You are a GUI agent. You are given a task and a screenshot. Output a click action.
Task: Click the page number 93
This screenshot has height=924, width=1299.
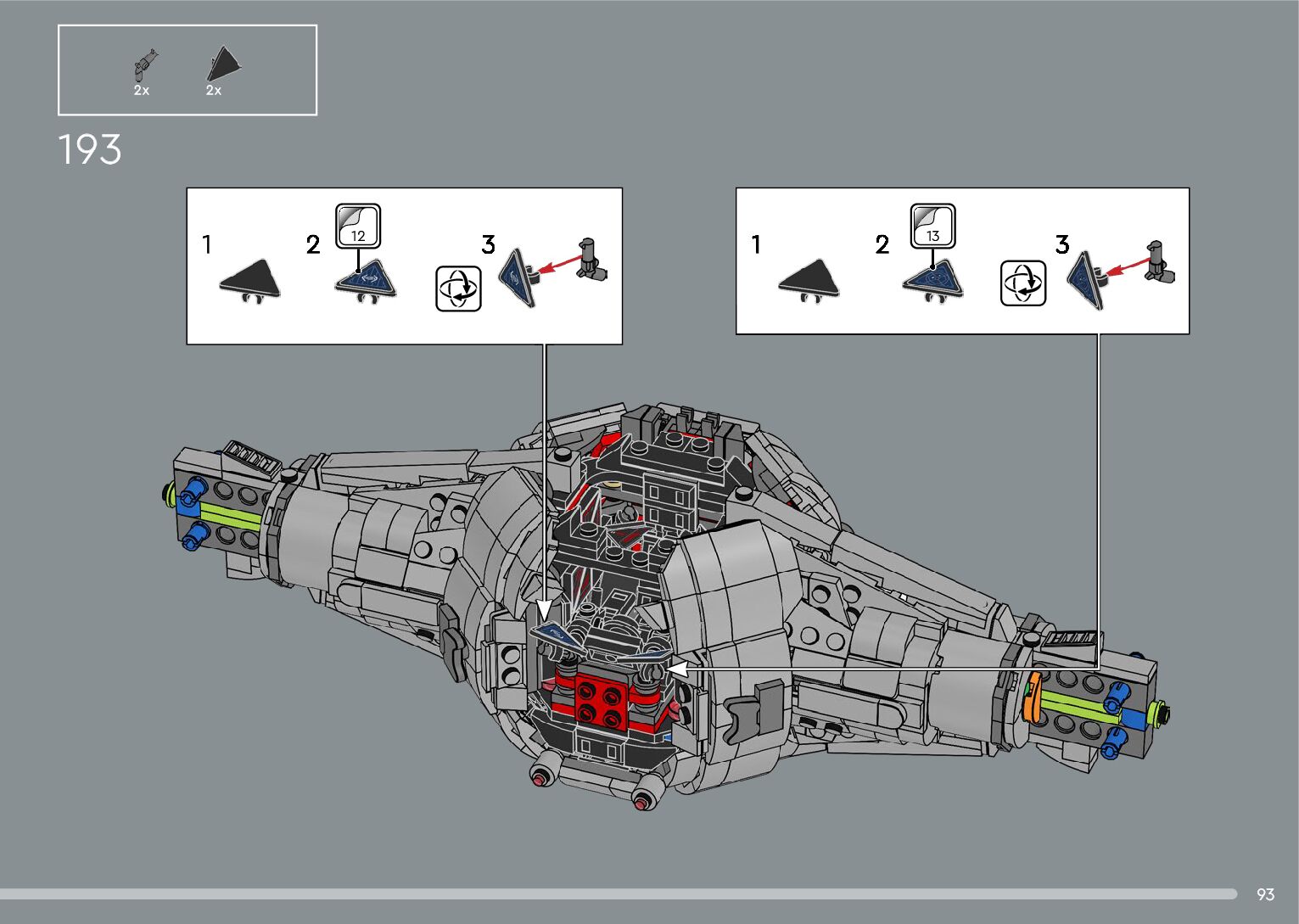point(1265,894)
